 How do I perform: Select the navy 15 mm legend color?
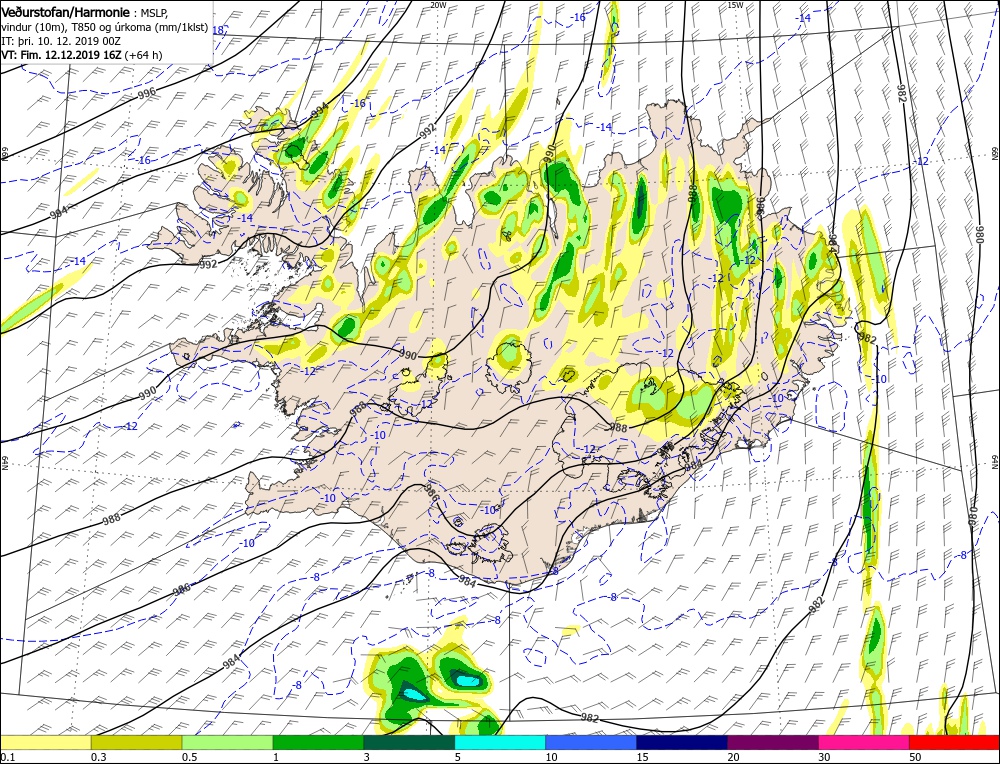click(682, 742)
